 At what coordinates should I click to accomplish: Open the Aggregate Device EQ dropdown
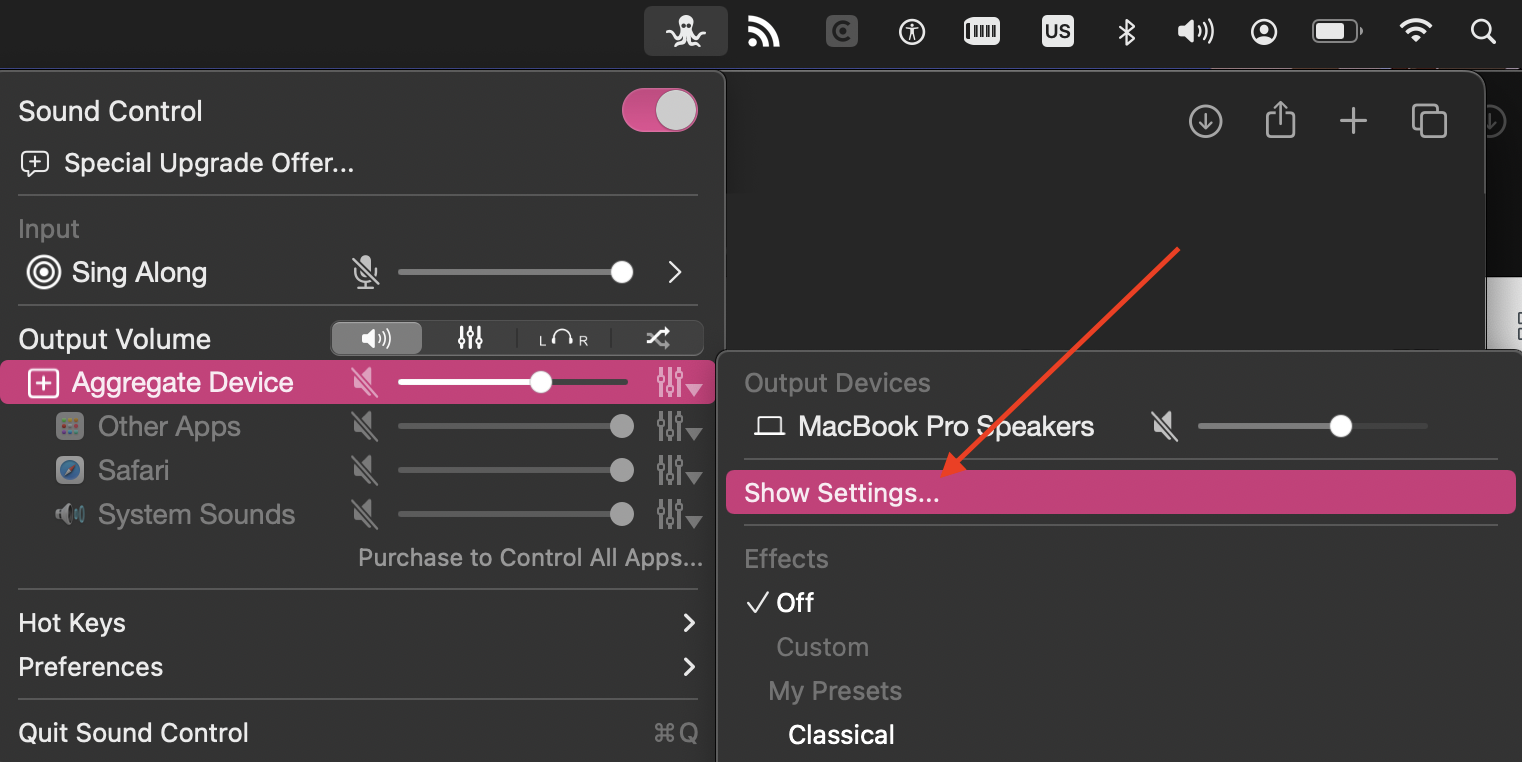pyautogui.click(x=678, y=383)
